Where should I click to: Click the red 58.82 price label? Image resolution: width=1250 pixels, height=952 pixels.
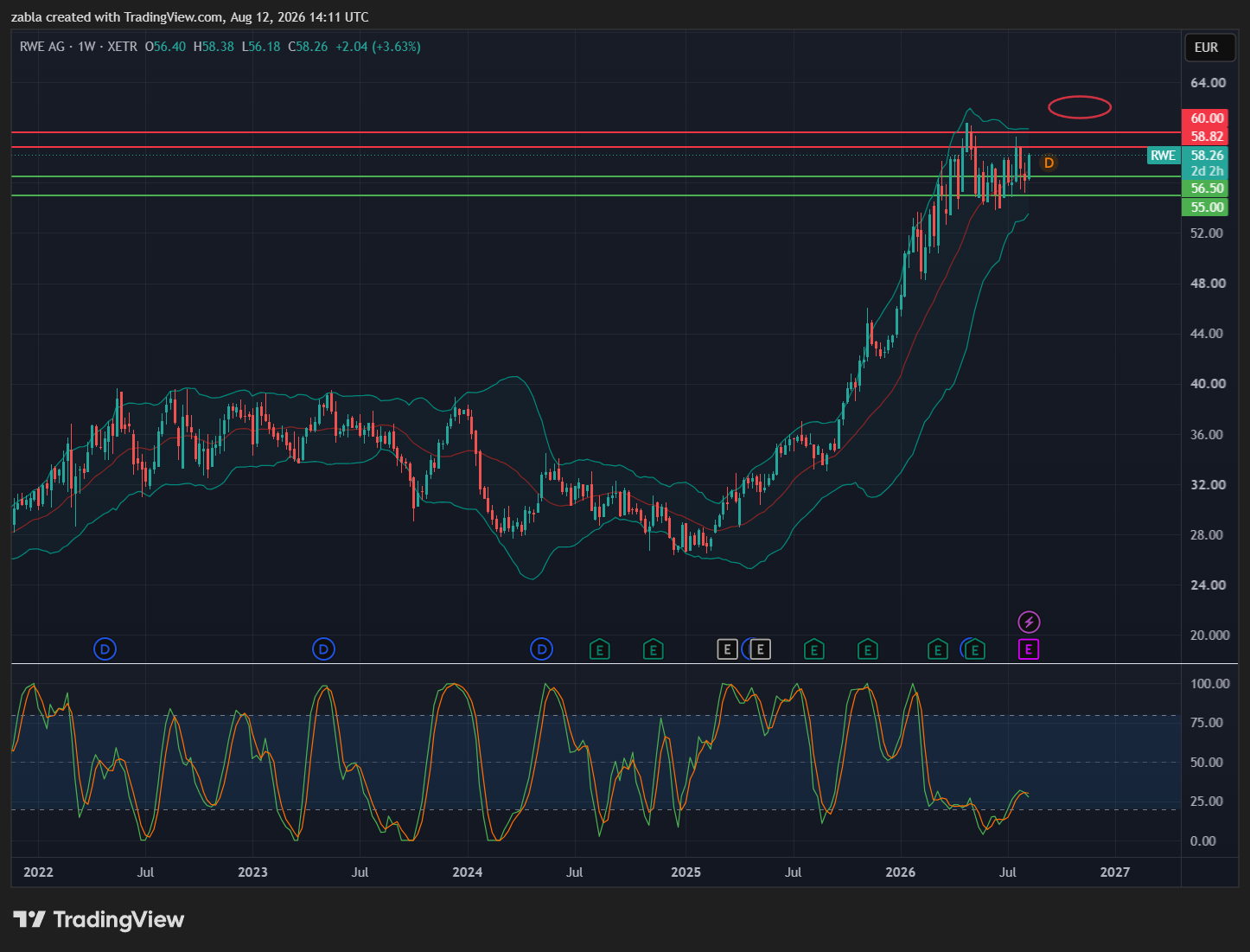pyautogui.click(x=1205, y=137)
